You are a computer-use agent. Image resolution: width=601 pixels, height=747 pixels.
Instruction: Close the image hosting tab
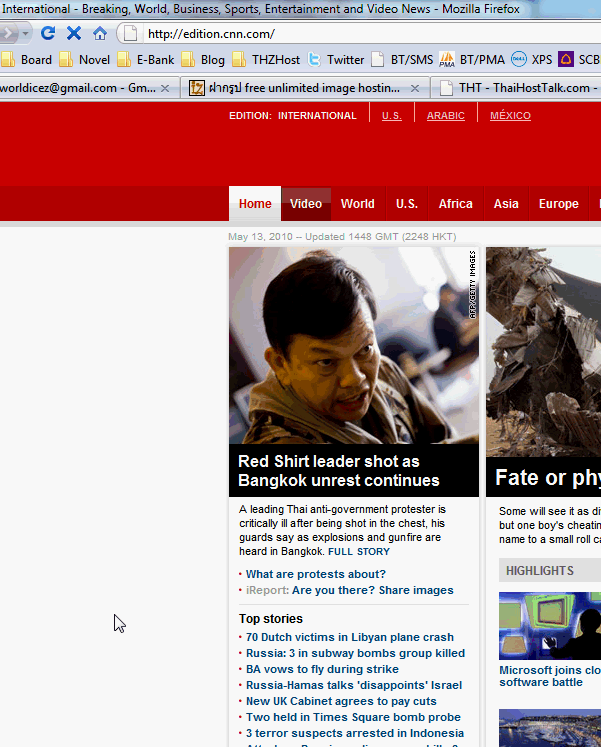pyautogui.click(x=415, y=88)
